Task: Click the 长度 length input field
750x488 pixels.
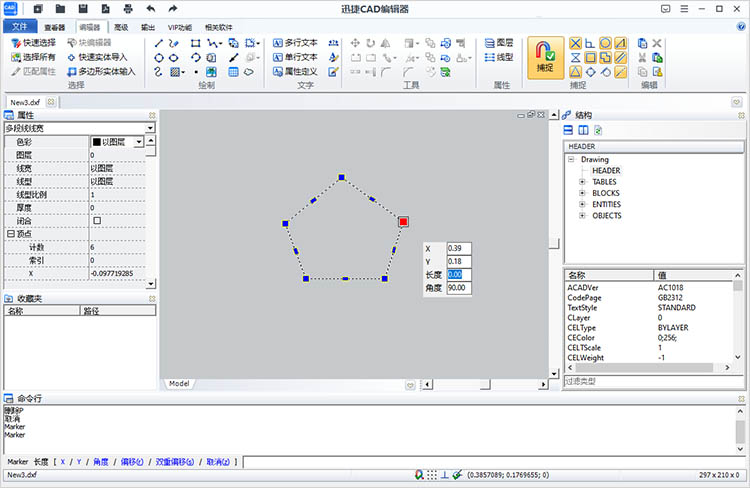Action: (459, 274)
